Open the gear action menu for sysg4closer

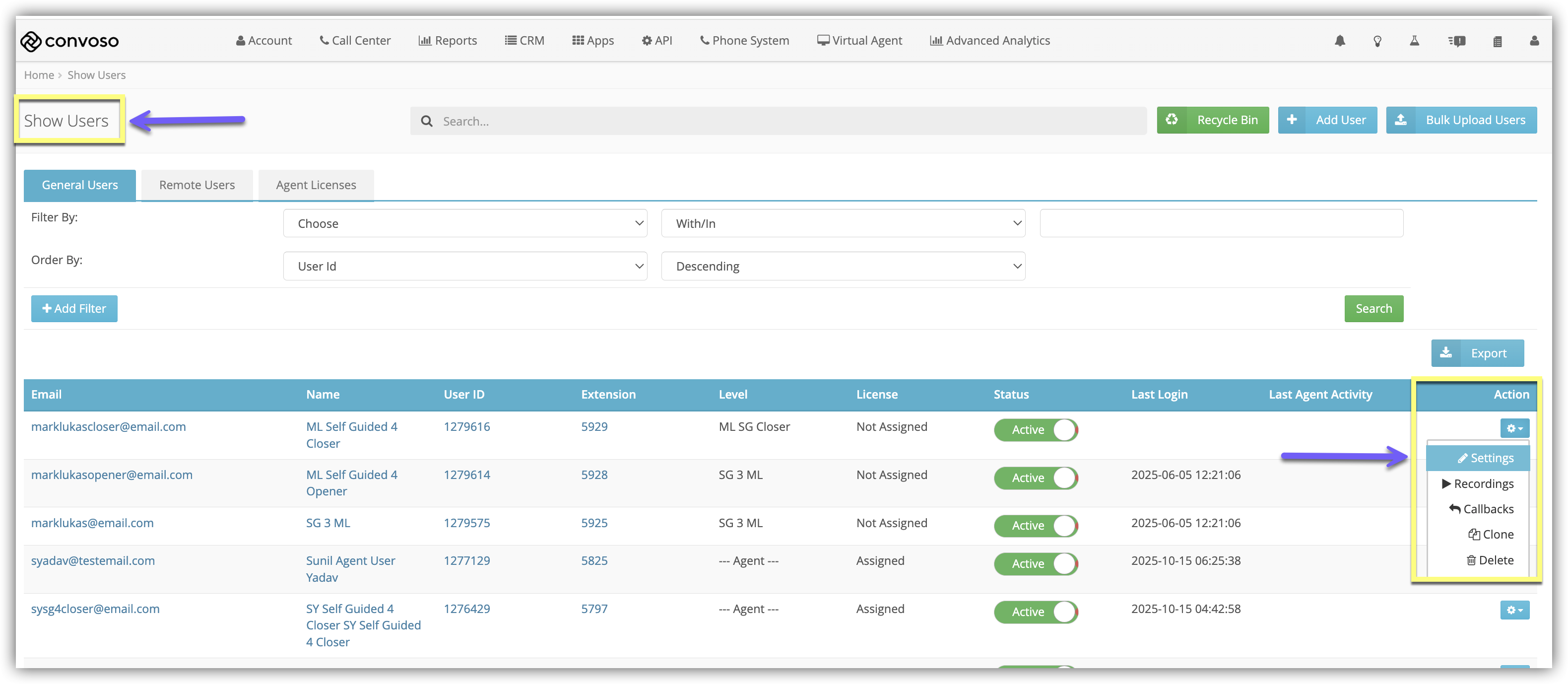pos(1514,610)
